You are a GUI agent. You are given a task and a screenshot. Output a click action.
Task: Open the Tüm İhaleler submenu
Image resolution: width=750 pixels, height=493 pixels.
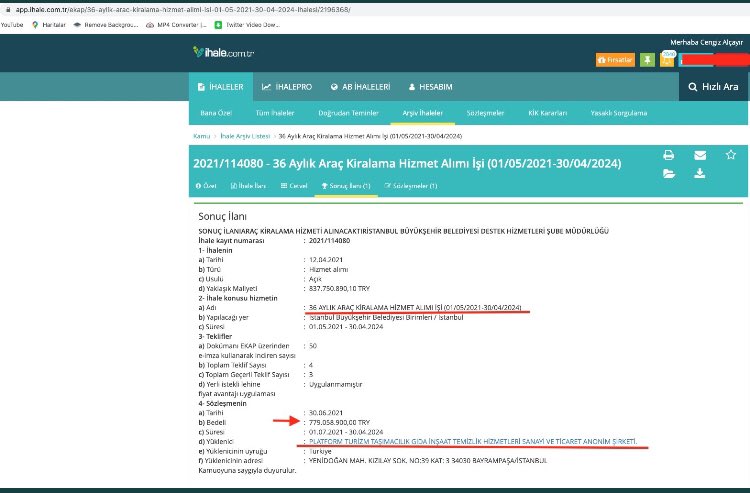(x=275, y=113)
